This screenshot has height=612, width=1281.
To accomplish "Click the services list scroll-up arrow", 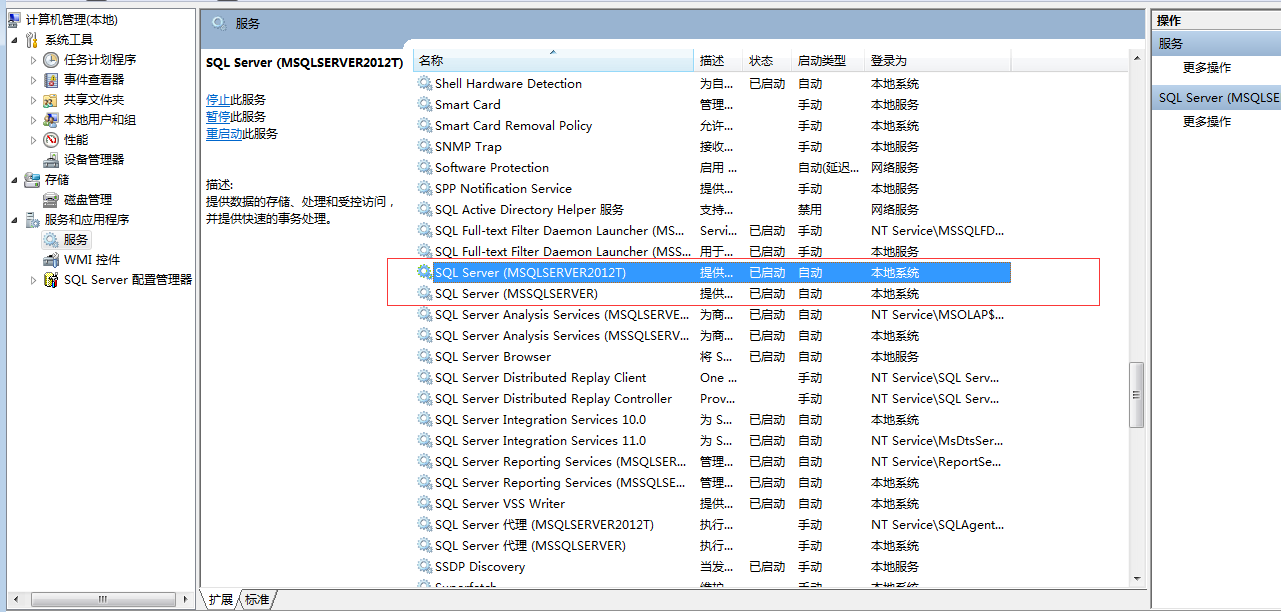I will [x=1136, y=59].
